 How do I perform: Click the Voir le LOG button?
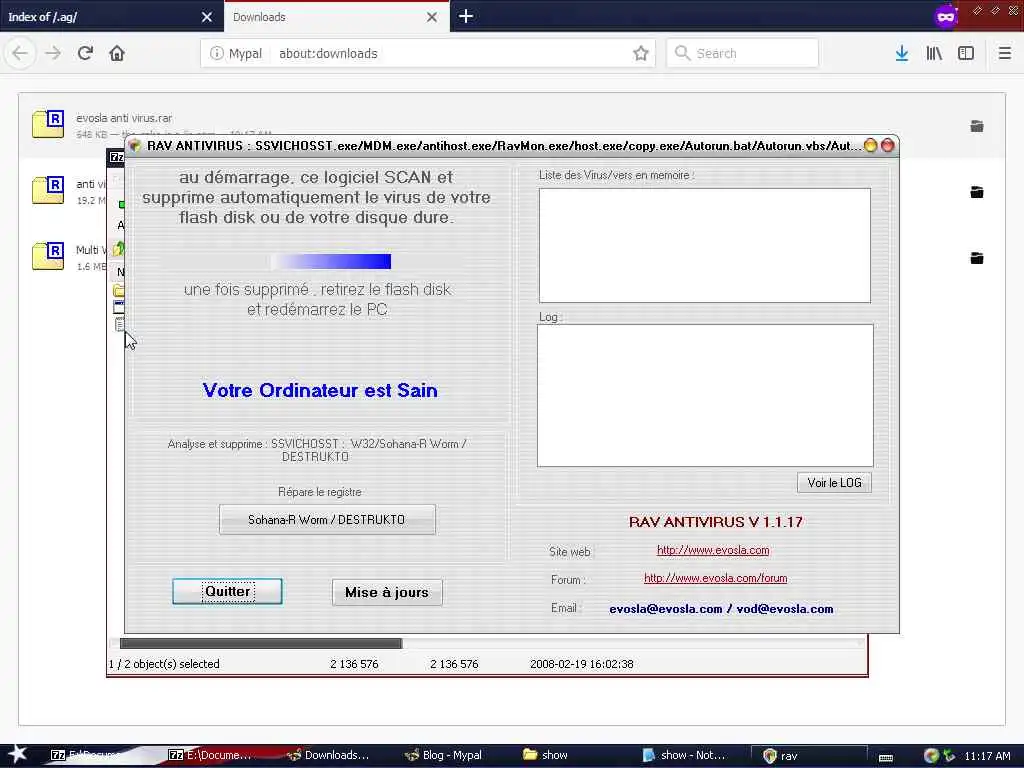click(x=834, y=483)
